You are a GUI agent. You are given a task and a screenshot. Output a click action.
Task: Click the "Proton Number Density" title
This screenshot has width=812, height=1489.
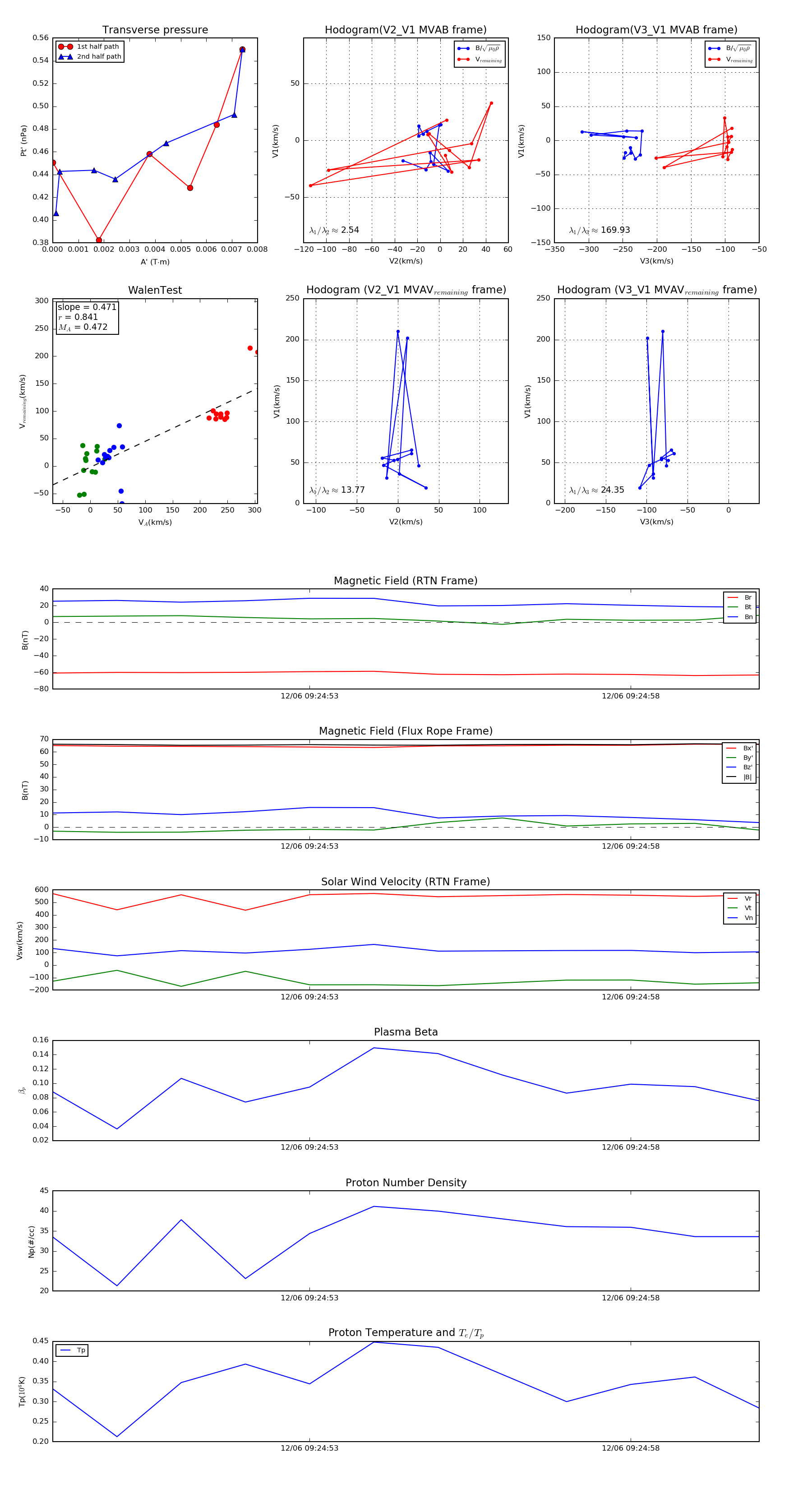pyautogui.click(x=406, y=1183)
